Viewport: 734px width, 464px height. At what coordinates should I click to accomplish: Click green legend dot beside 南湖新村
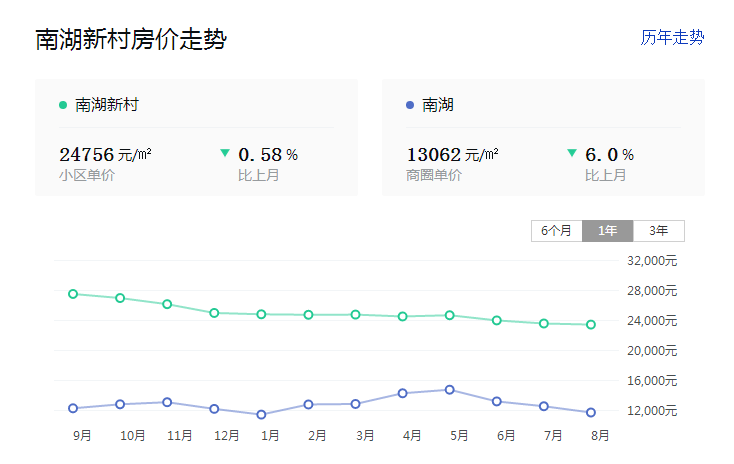click(63, 104)
